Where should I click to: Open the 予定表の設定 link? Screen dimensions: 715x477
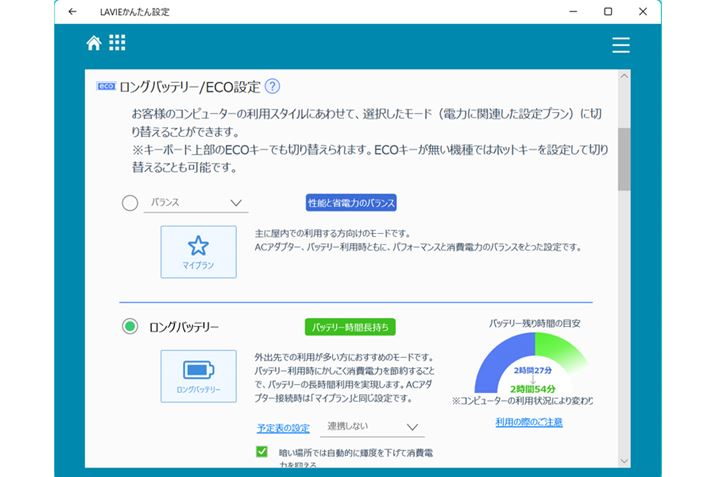283,428
